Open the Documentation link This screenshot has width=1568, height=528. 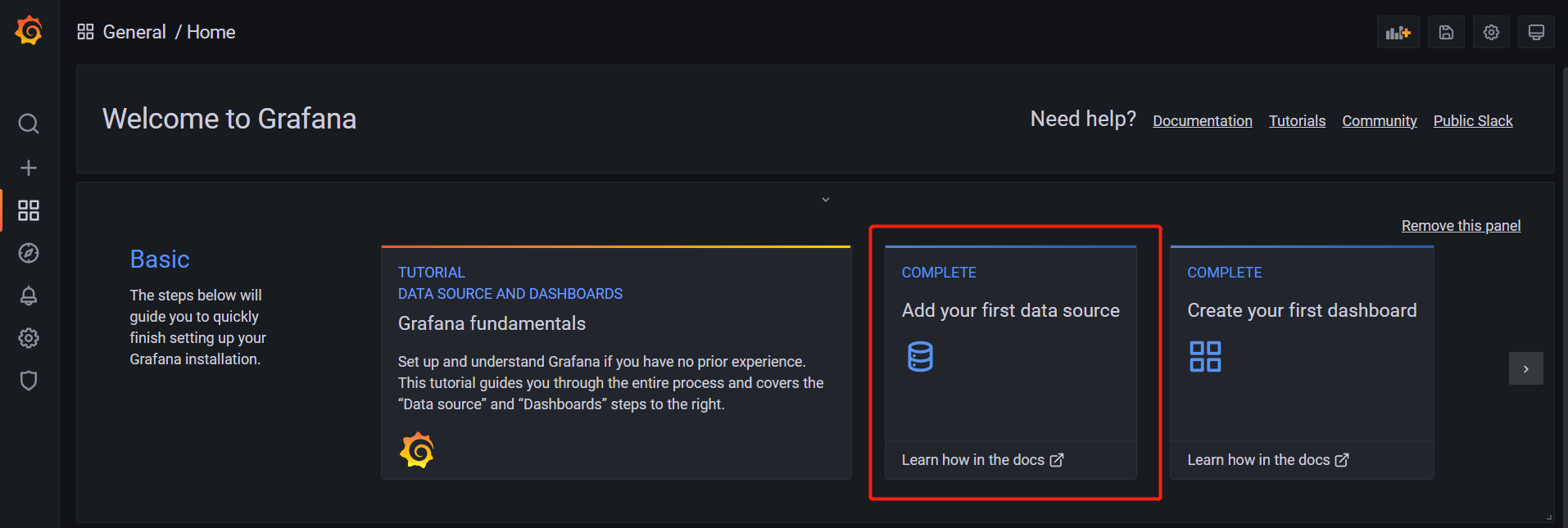click(1203, 121)
